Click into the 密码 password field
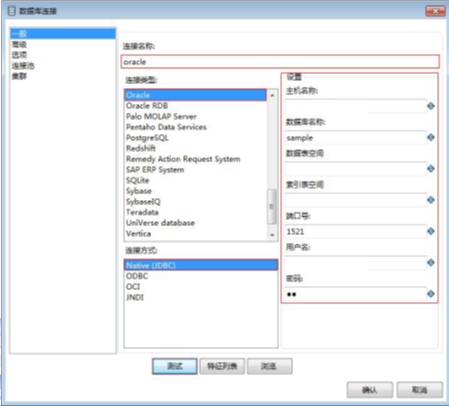Image resolution: width=449 pixels, height=406 pixels. (355, 294)
